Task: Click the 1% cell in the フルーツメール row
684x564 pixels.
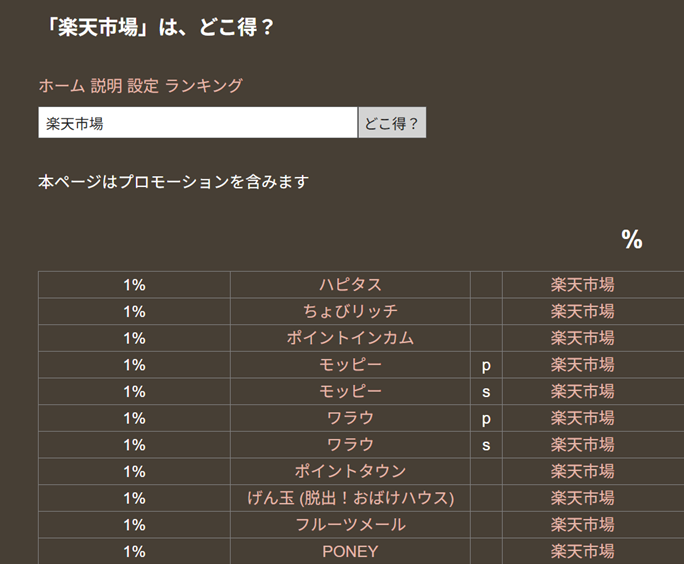Action: (134, 524)
